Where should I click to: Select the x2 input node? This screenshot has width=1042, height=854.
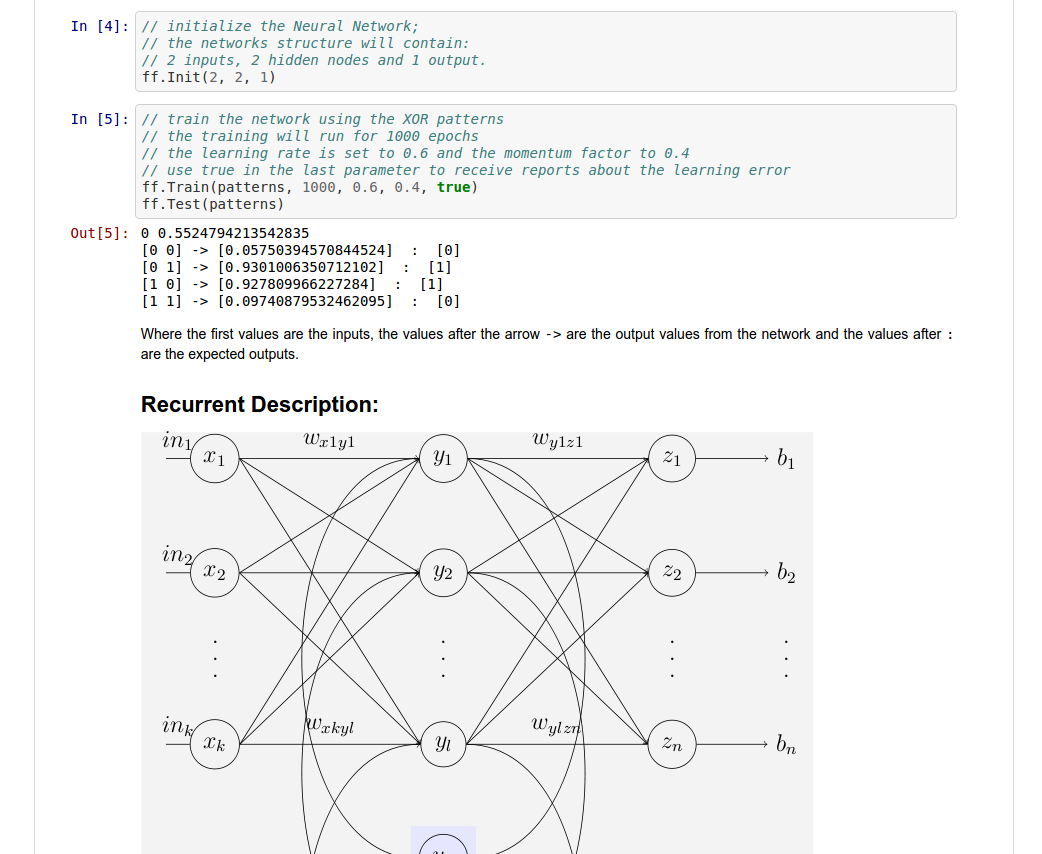point(214,573)
